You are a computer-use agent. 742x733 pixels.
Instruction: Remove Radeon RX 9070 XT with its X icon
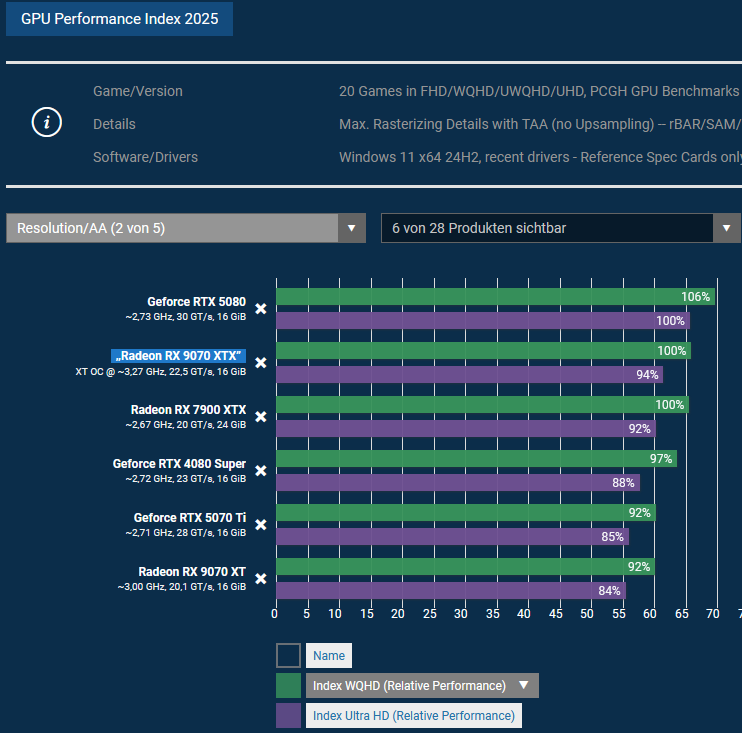tap(261, 578)
